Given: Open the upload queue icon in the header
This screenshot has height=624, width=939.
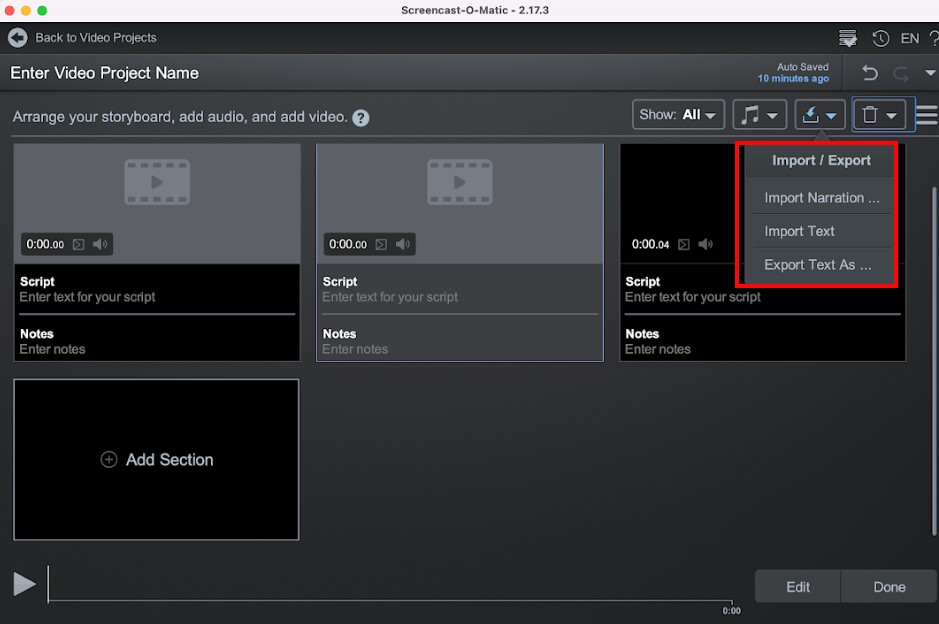Looking at the screenshot, I should pyautogui.click(x=847, y=38).
